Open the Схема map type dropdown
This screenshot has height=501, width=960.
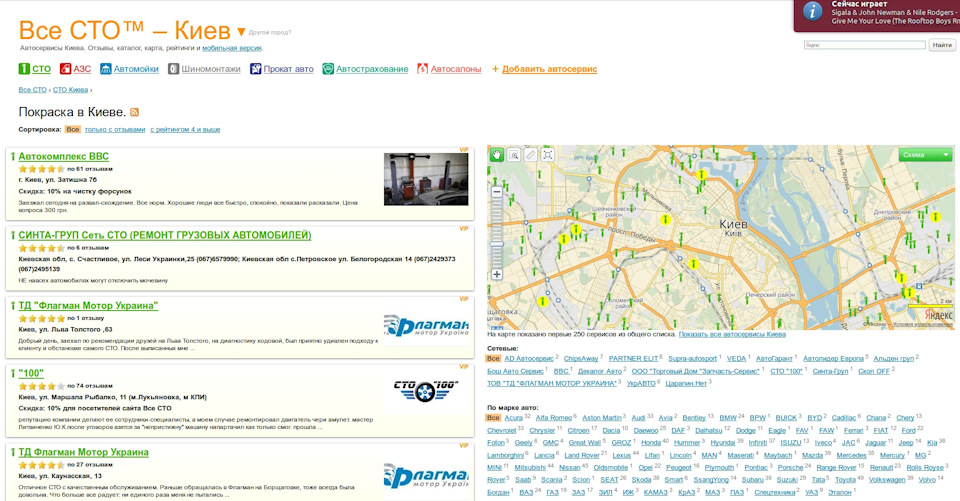(x=926, y=155)
